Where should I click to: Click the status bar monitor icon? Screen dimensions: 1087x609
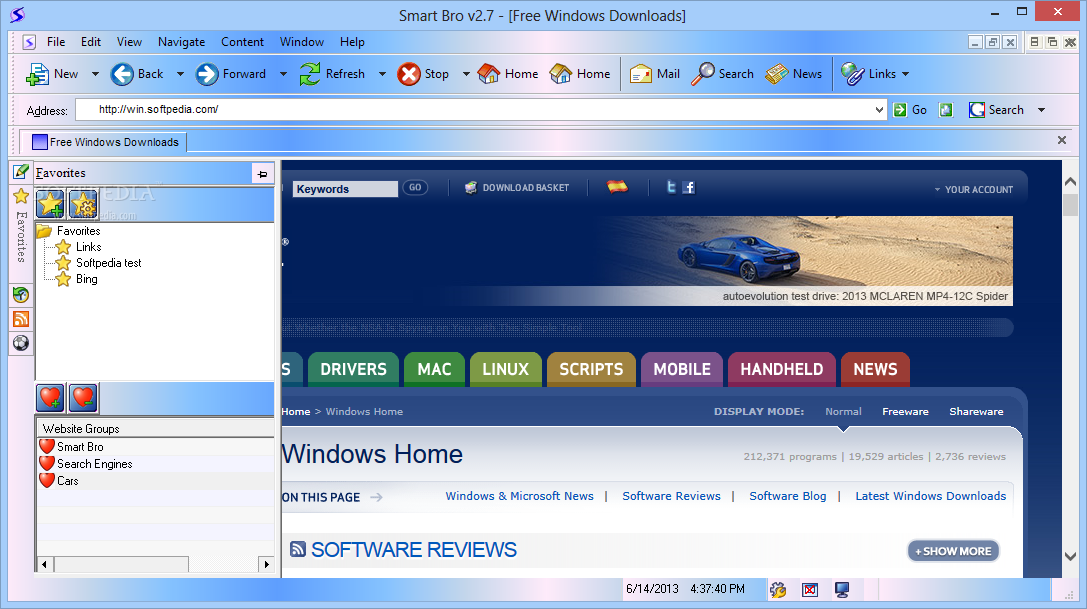842,590
